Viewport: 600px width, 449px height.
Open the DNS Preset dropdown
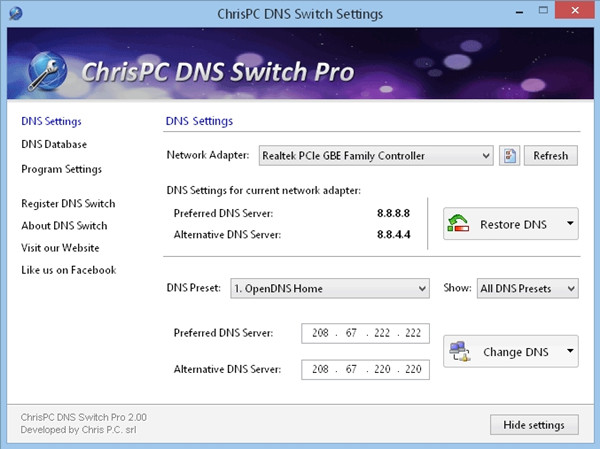(329, 288)
